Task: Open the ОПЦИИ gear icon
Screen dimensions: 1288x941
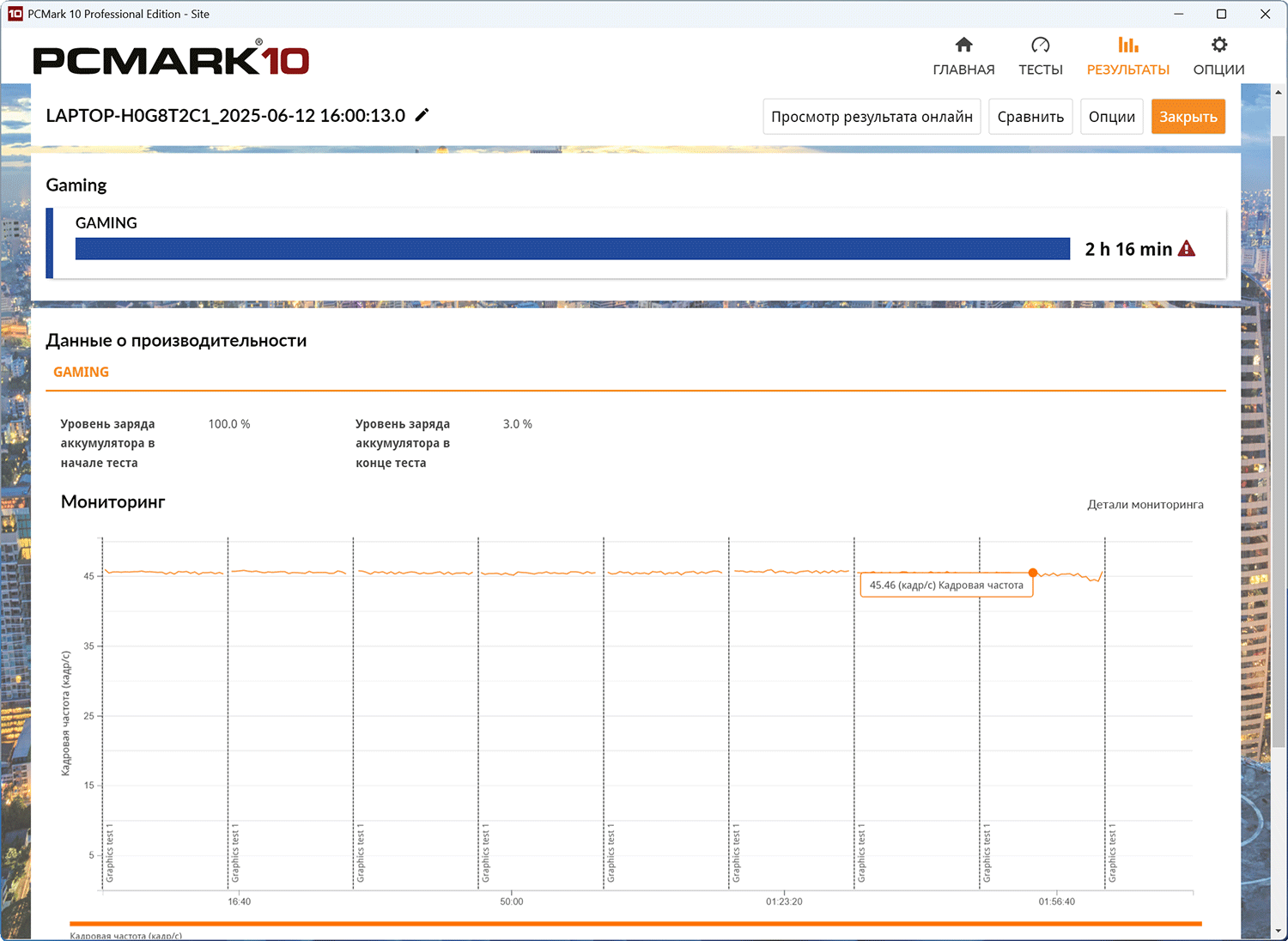Action: [1218, 45]
